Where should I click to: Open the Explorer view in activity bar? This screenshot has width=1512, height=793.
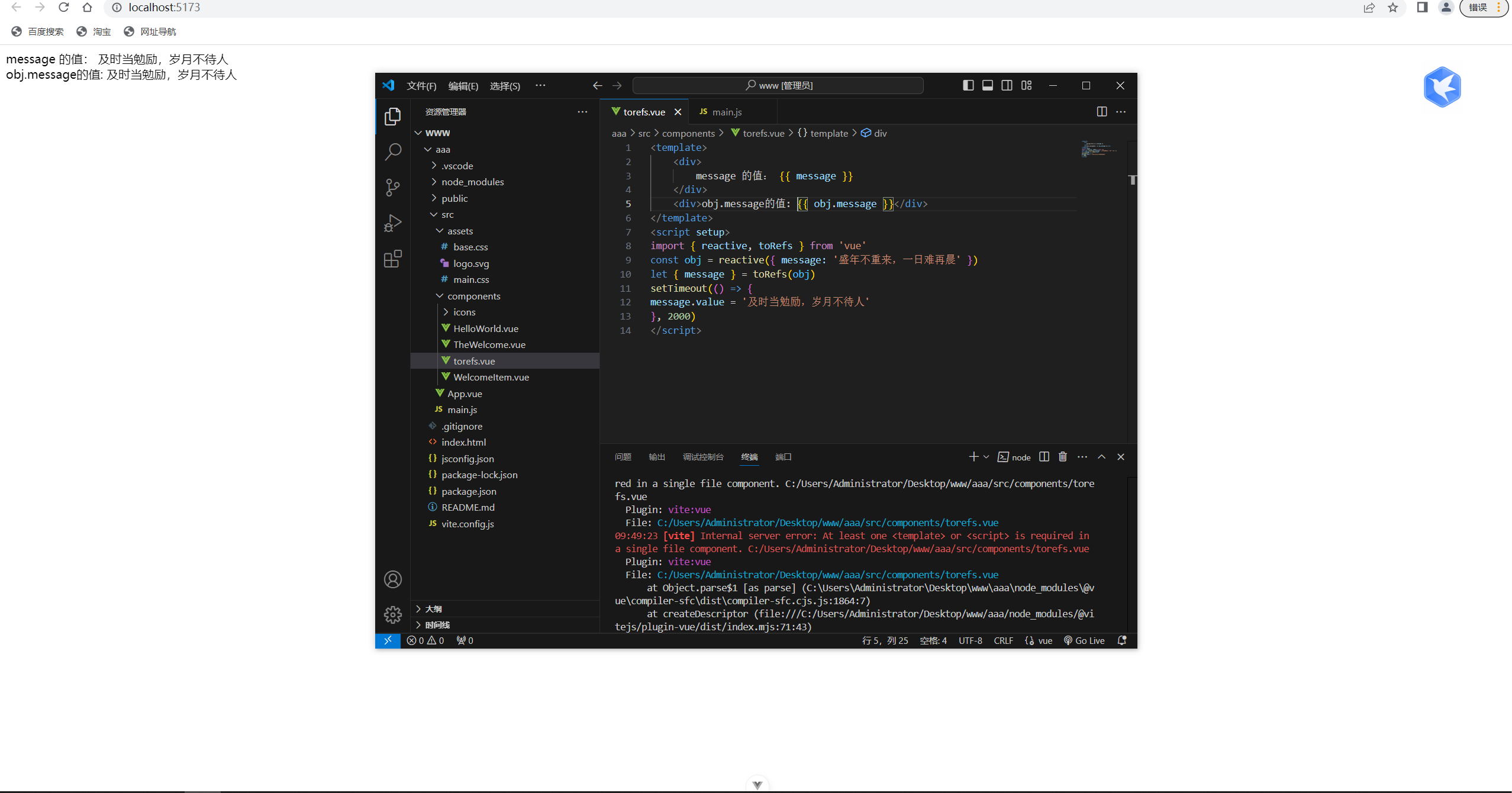click(x=392, y=117)
